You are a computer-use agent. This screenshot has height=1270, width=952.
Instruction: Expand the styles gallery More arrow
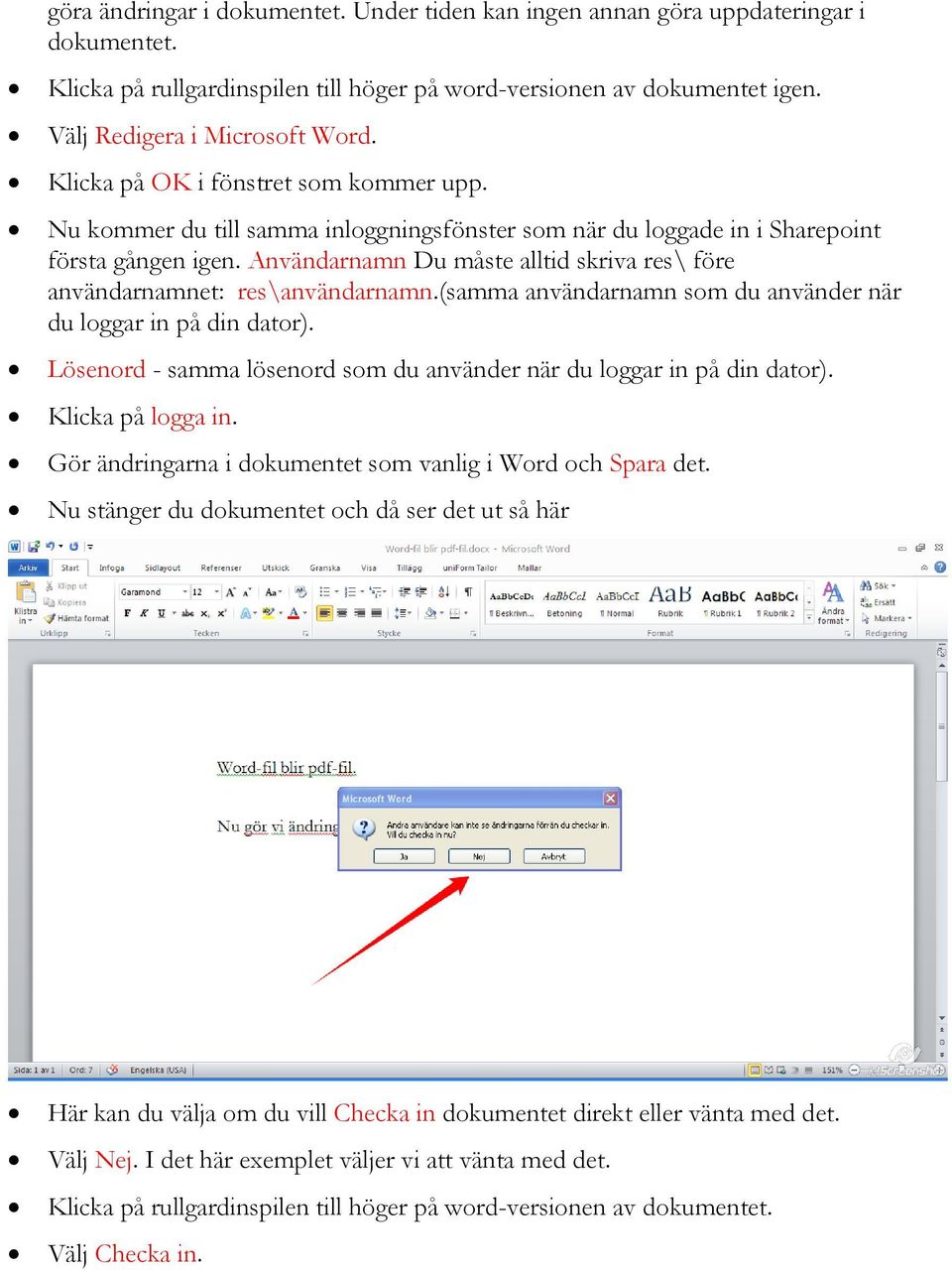[809, 617]
